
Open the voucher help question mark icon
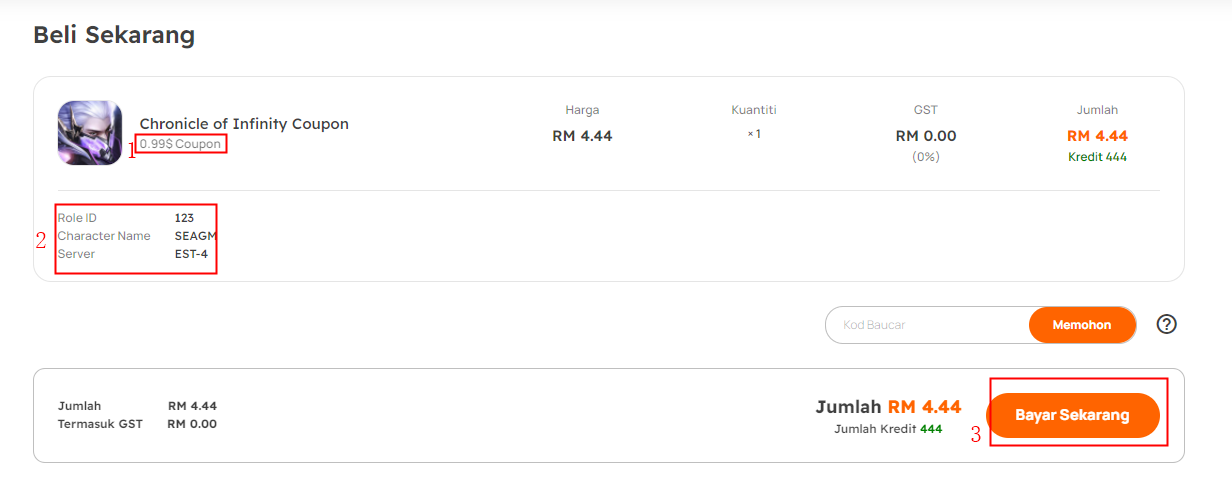pyautogui.click(x=1167, y=324)
